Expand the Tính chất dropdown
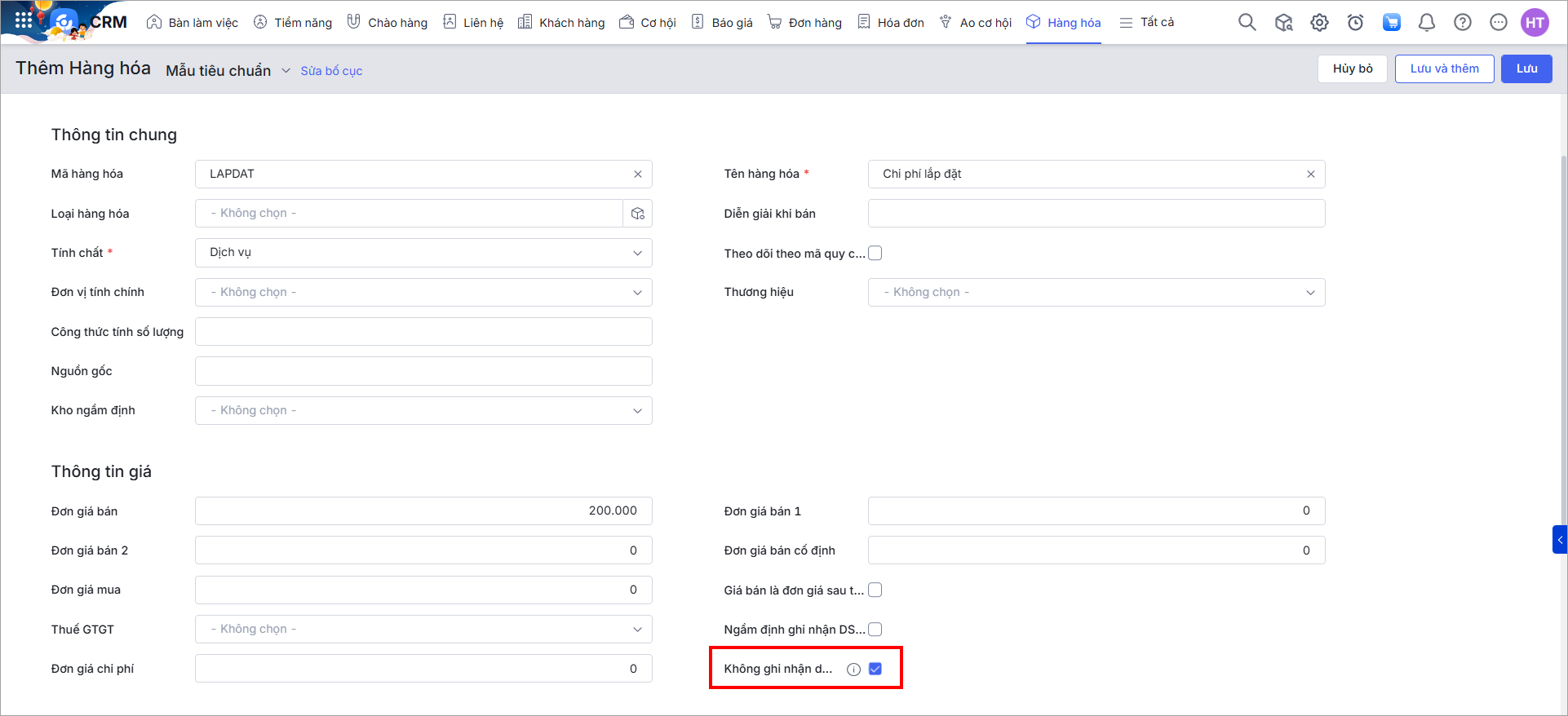 pyautogui.click(x=423, y=253)
